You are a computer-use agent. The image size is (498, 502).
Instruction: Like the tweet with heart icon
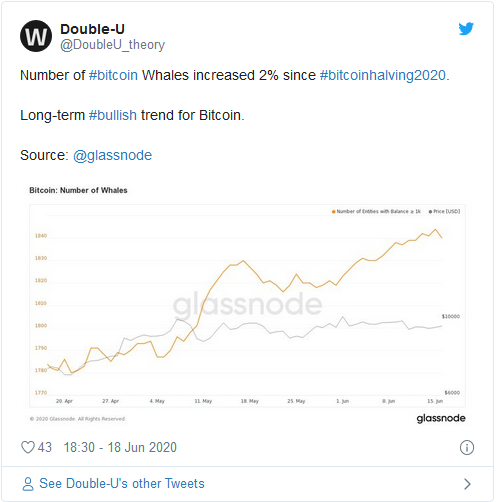coord(28,447)
